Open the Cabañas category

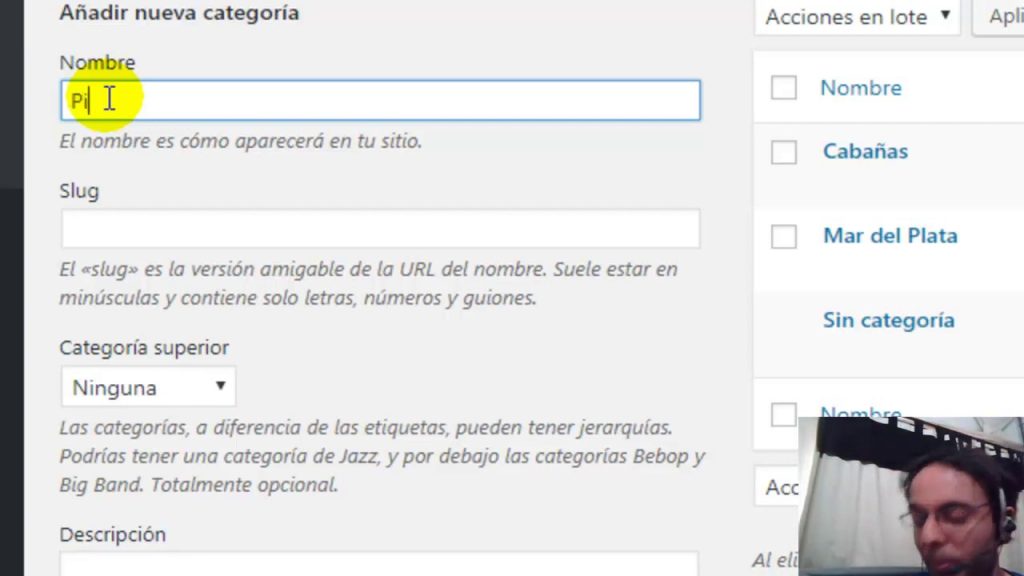[x=865, y=151]
